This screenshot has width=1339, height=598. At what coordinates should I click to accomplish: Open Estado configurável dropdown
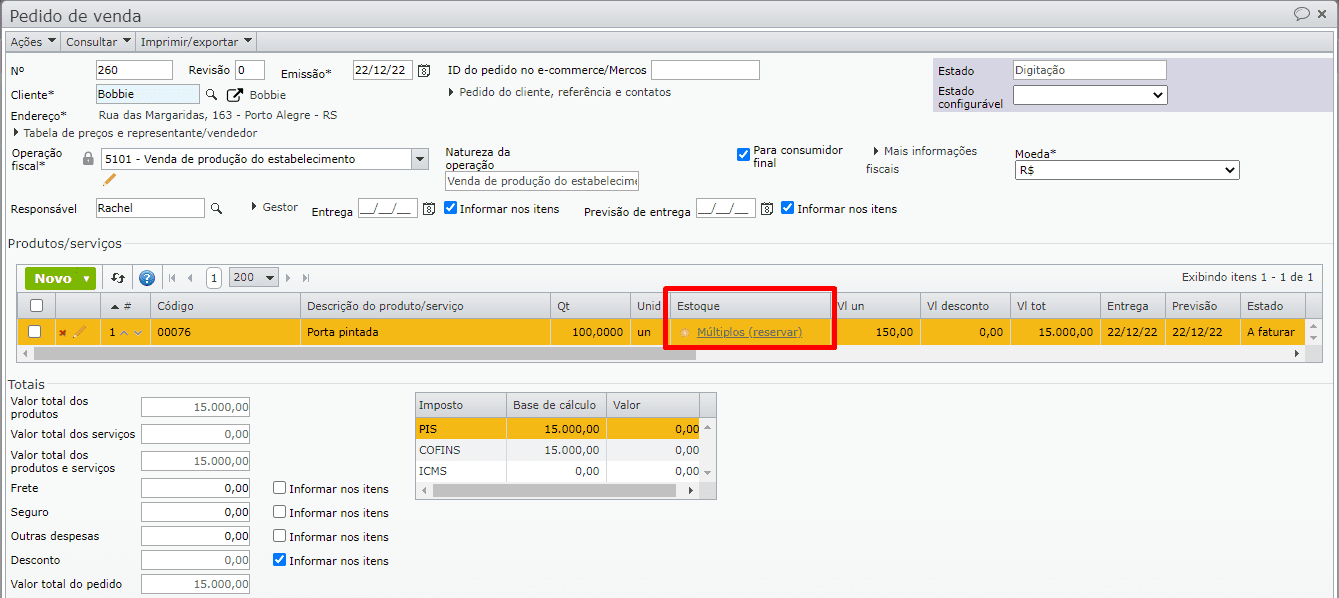[1090, 95]
